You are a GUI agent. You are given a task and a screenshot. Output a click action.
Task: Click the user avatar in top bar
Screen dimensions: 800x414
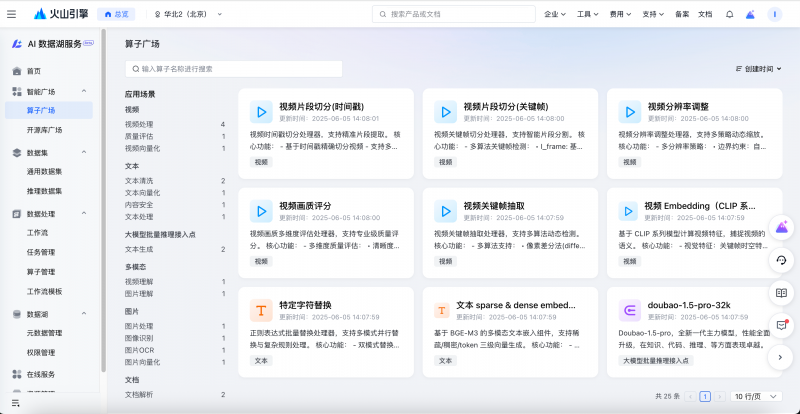pyautogui.click(x=774, y=14)
